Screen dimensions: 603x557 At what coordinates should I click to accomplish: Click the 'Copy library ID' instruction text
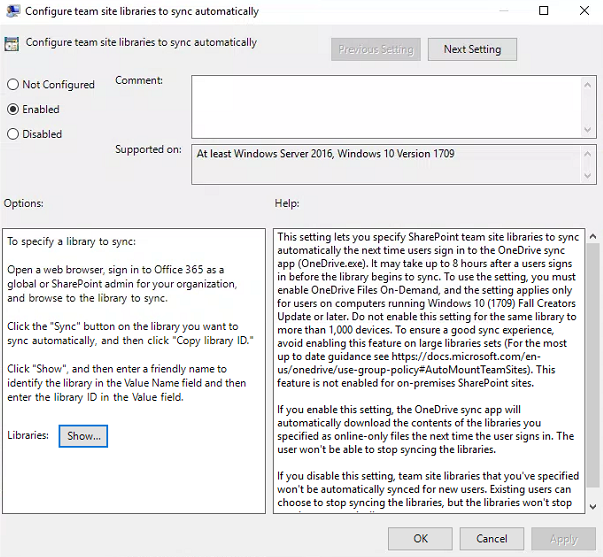click(130, 334)
